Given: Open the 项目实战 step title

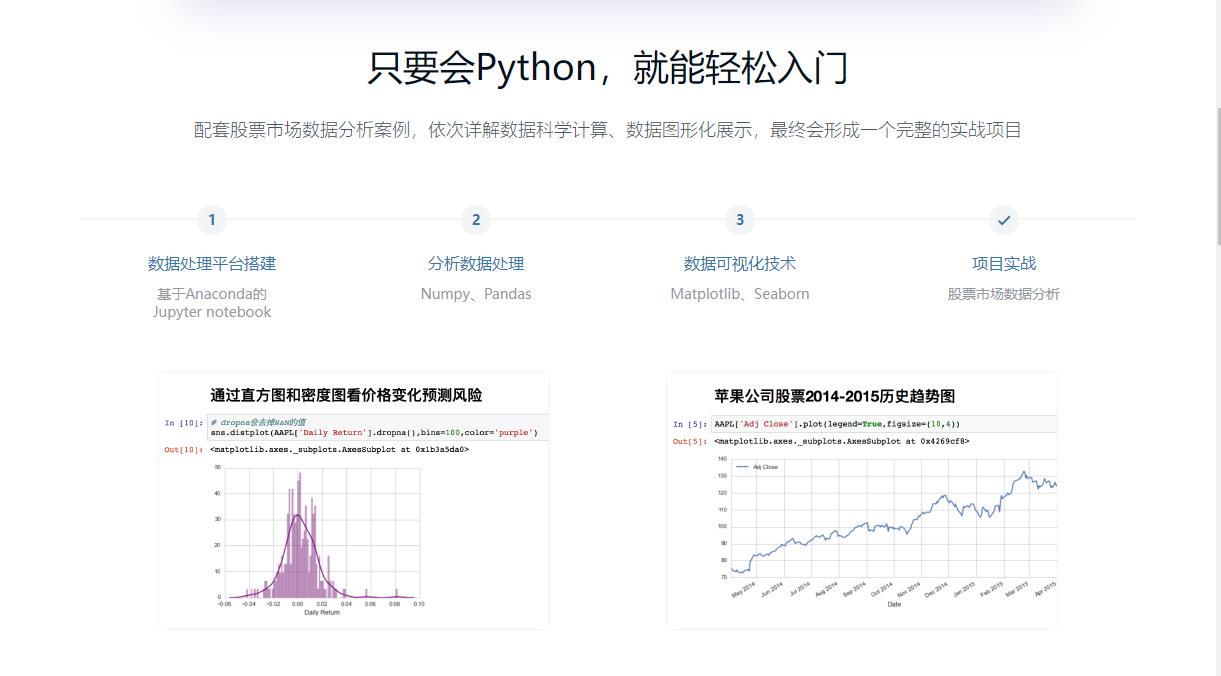Looking at the screenshot, I should point(1004,264).
